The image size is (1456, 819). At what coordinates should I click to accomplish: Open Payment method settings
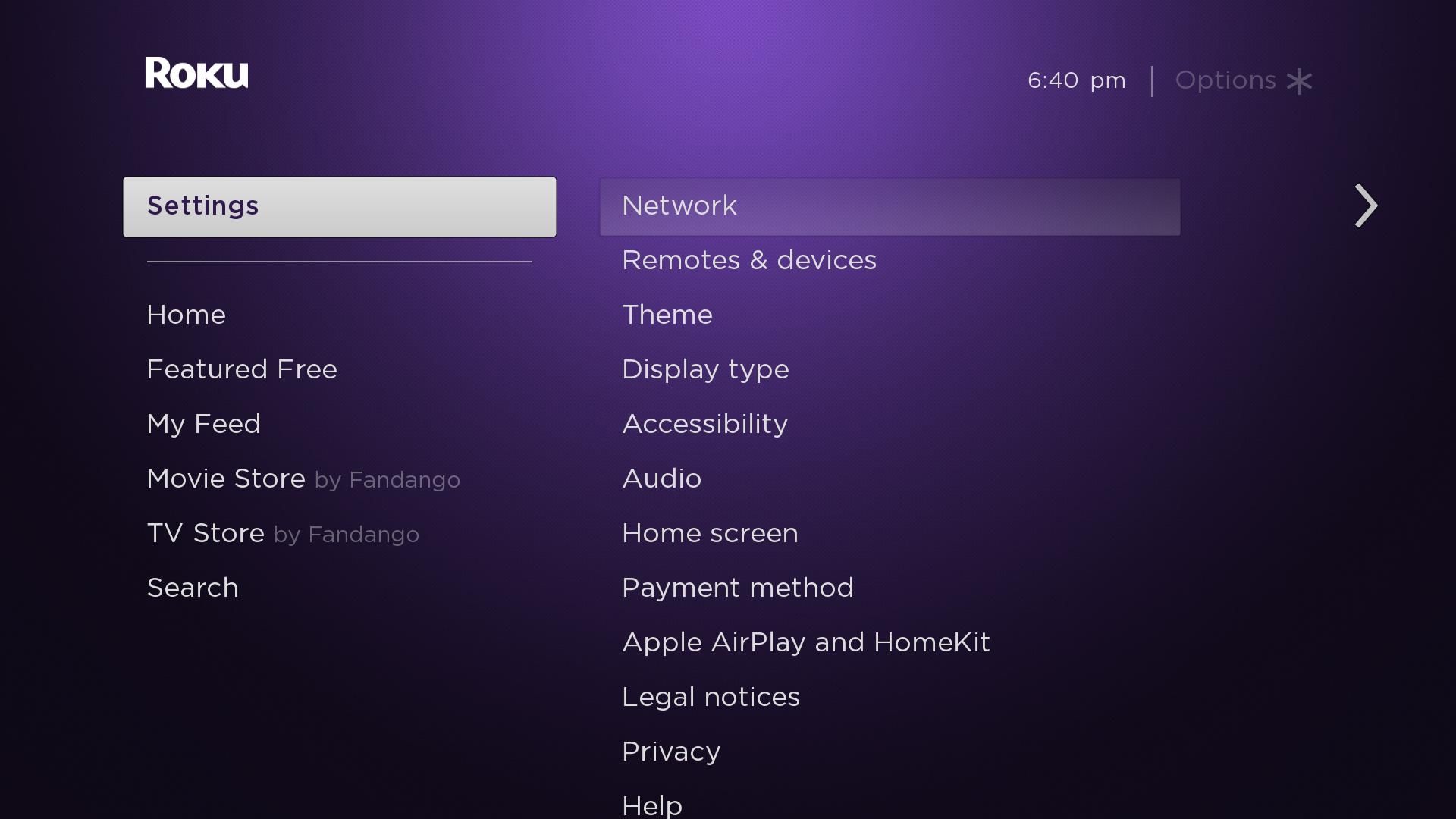click(738, 588)
